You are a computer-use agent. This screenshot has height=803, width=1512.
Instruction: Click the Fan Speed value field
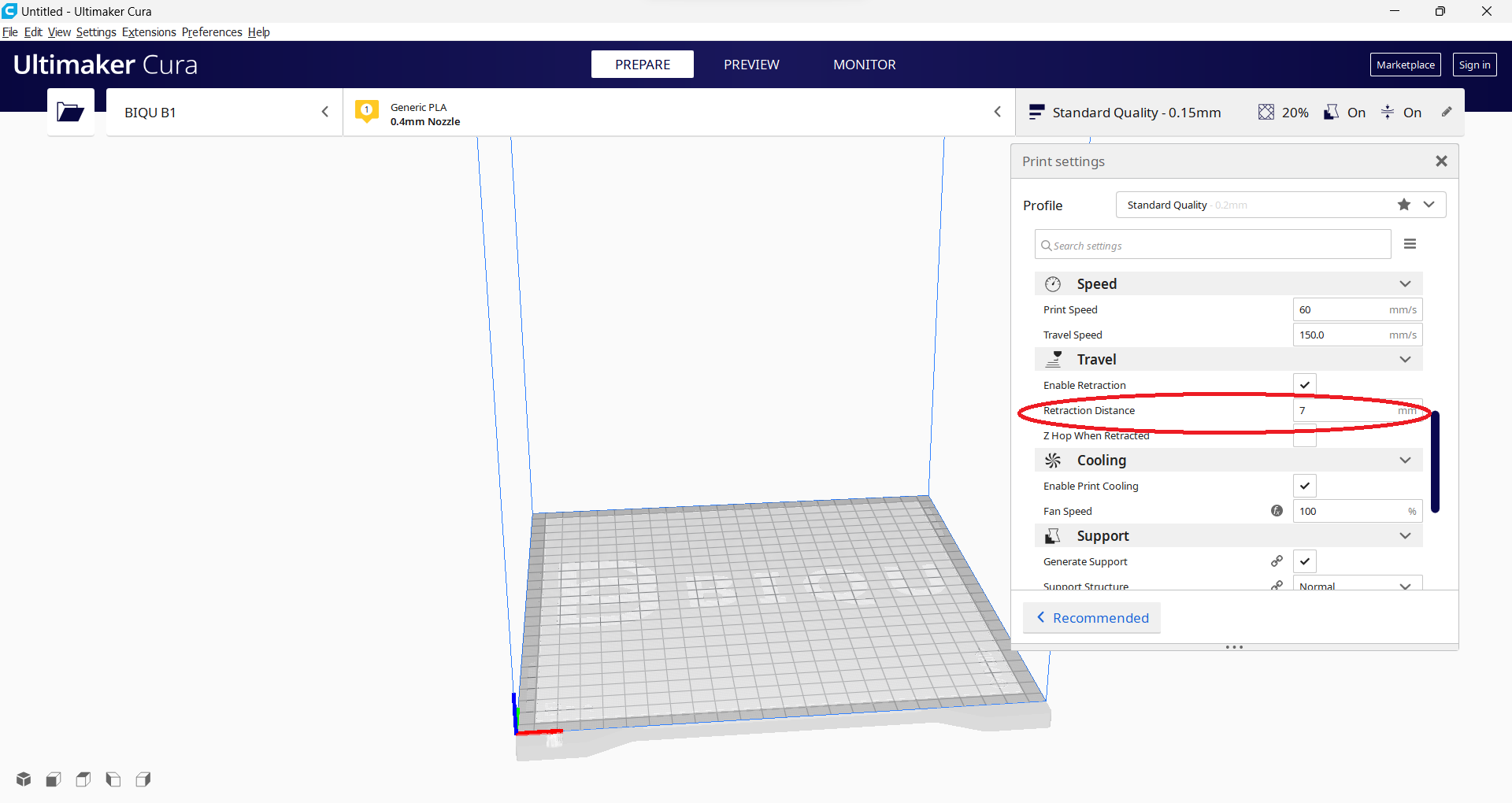click(1358, 511)
